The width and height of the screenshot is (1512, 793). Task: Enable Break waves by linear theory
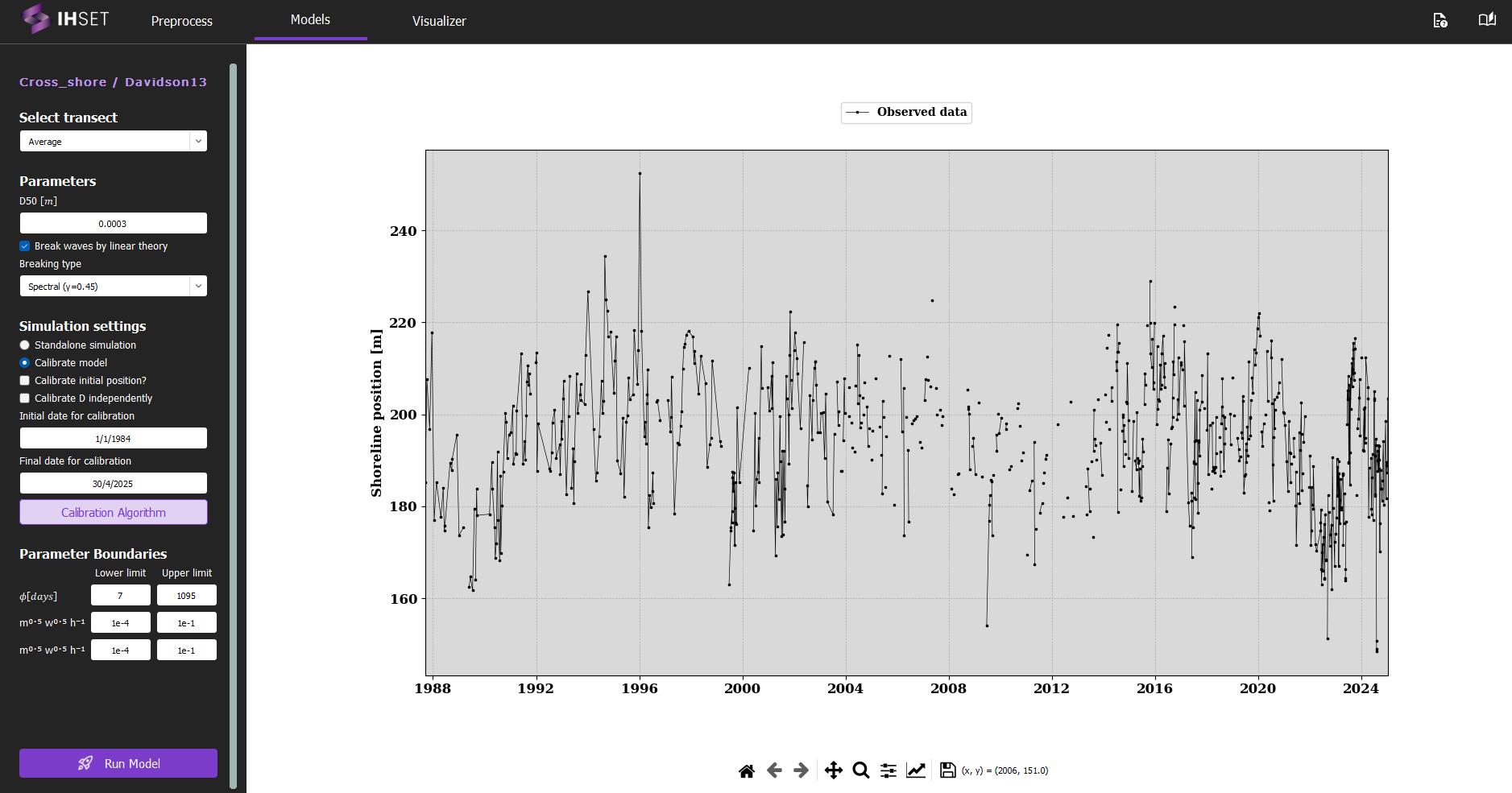tap(24, 246)
